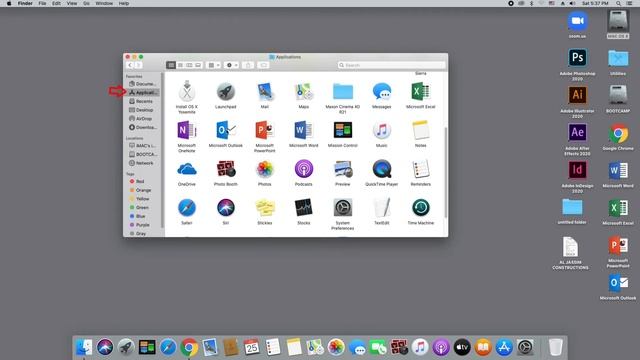
Task: Click the Finder window vertical scrollbar
Action: point(446,172)
